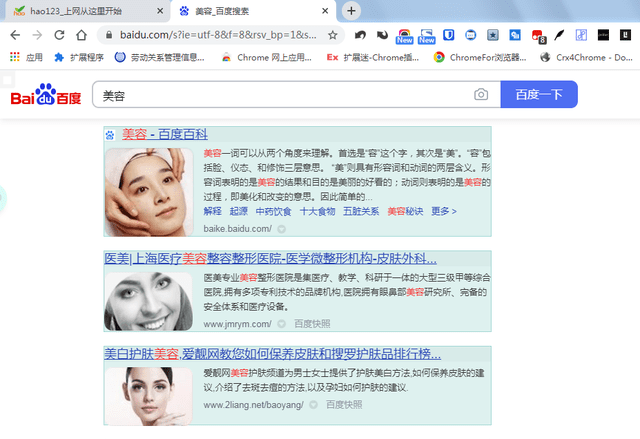Click rainbow extension icon with New badge

click(404, 36)
